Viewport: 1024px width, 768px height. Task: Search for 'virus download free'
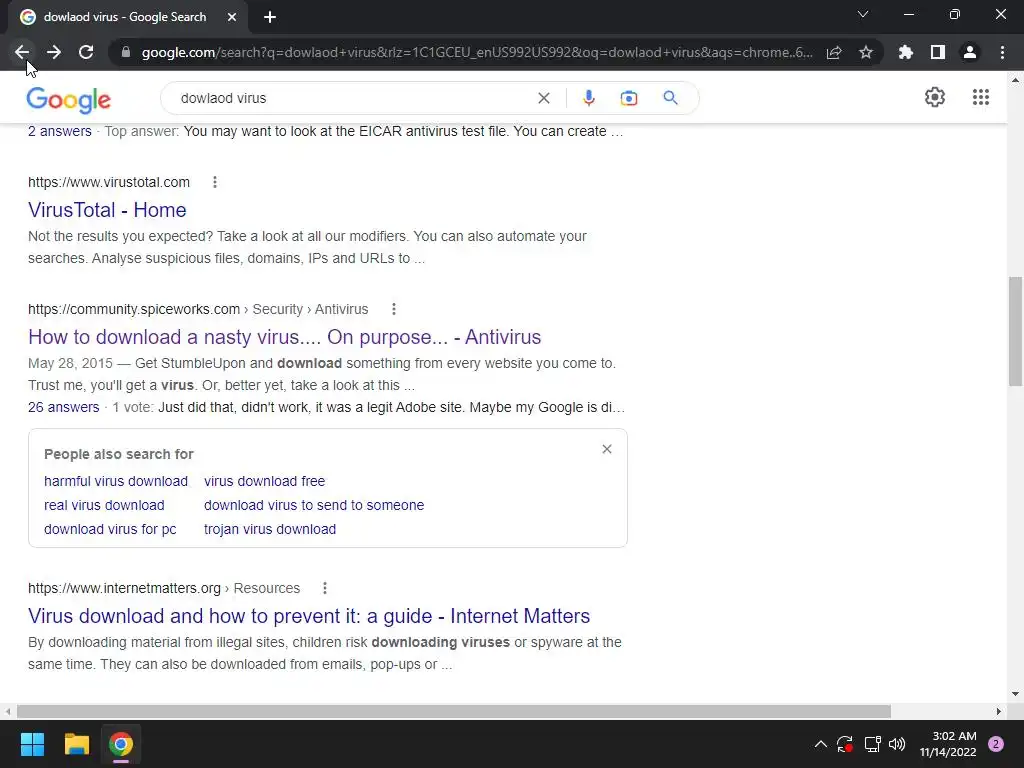(x=264, y=481)
